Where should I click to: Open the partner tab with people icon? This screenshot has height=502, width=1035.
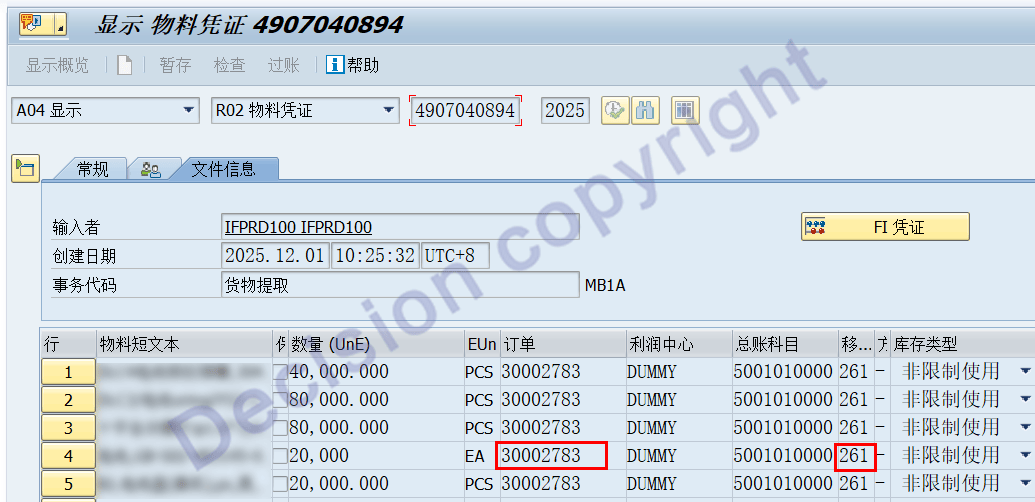151,169
